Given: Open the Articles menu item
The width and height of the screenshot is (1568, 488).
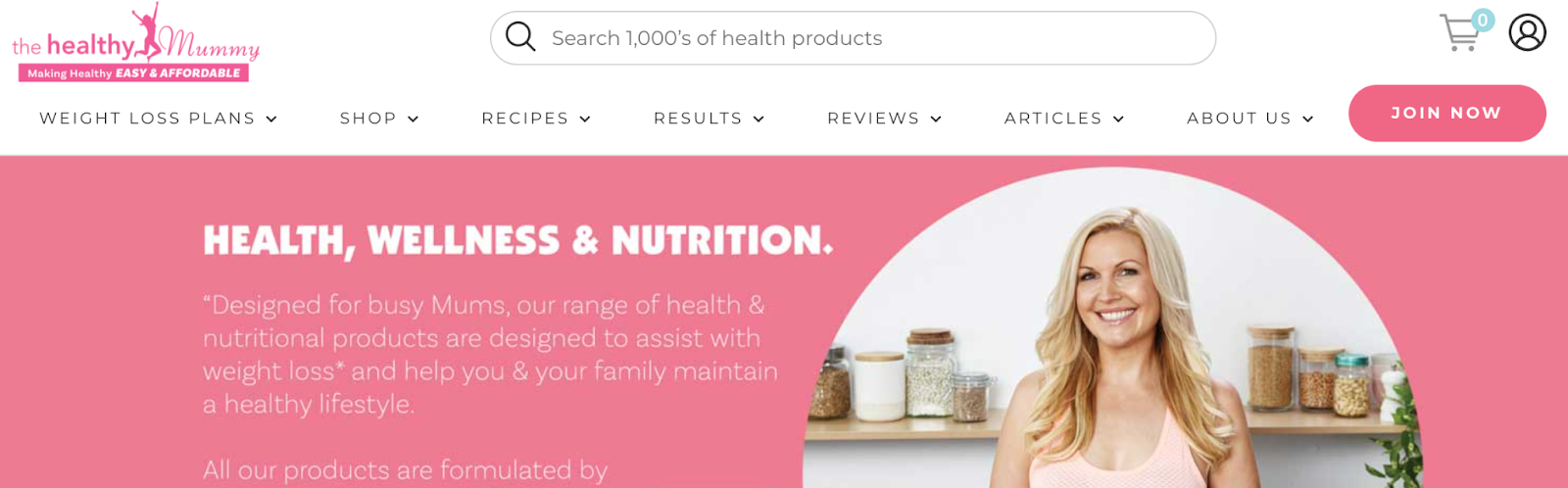Looking at the screenshot, I should point(1053,119).
